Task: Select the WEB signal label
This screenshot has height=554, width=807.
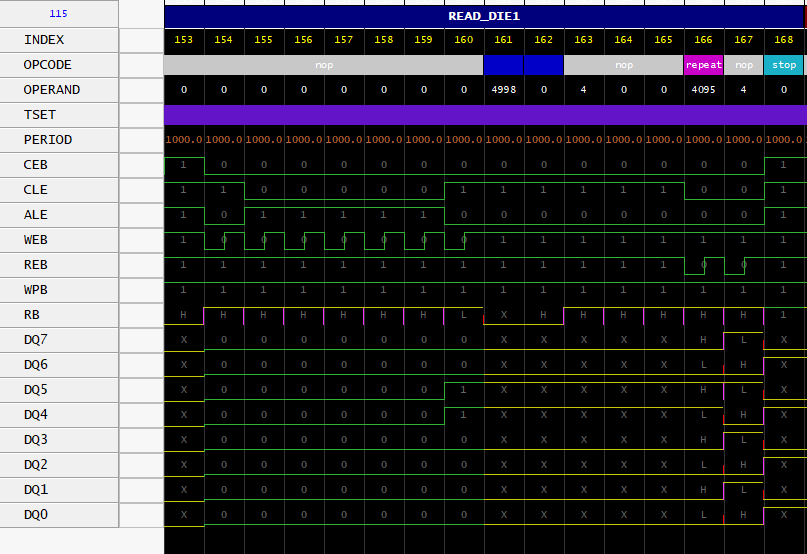Action: click(59, 239)
